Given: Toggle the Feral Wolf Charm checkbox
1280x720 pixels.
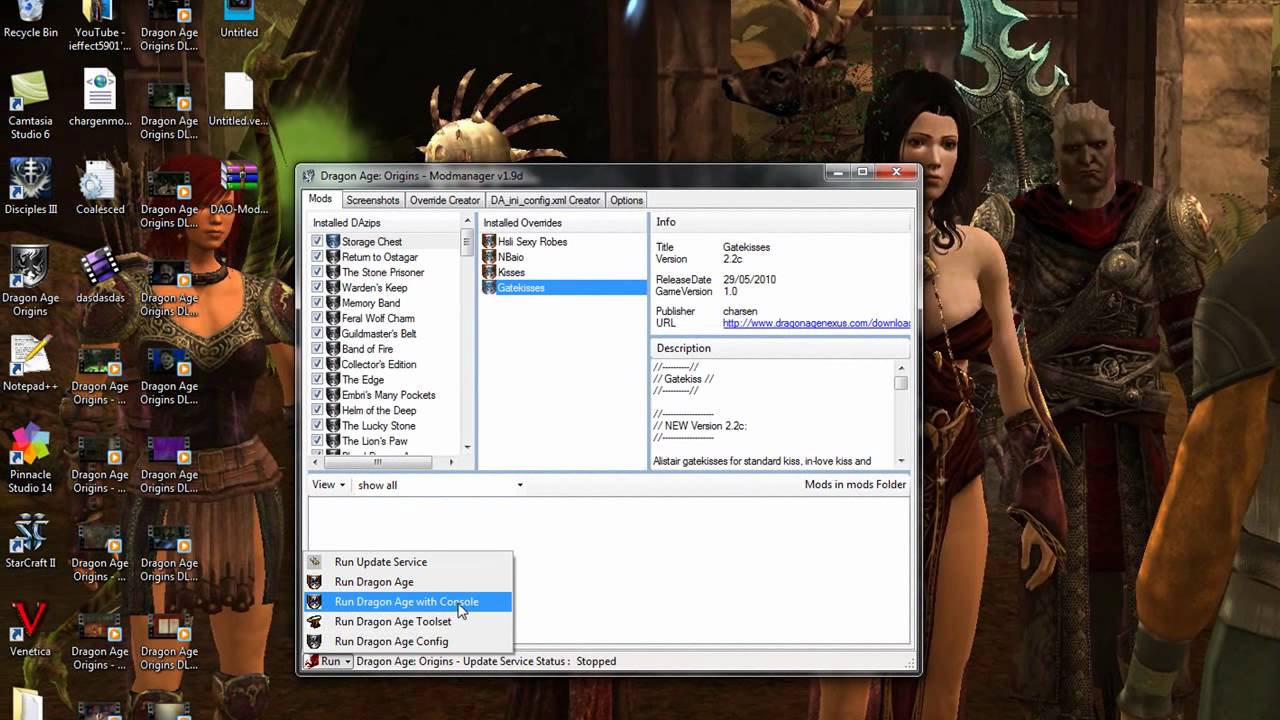Looking at the screenshot, I should click(x=317, y=318).
